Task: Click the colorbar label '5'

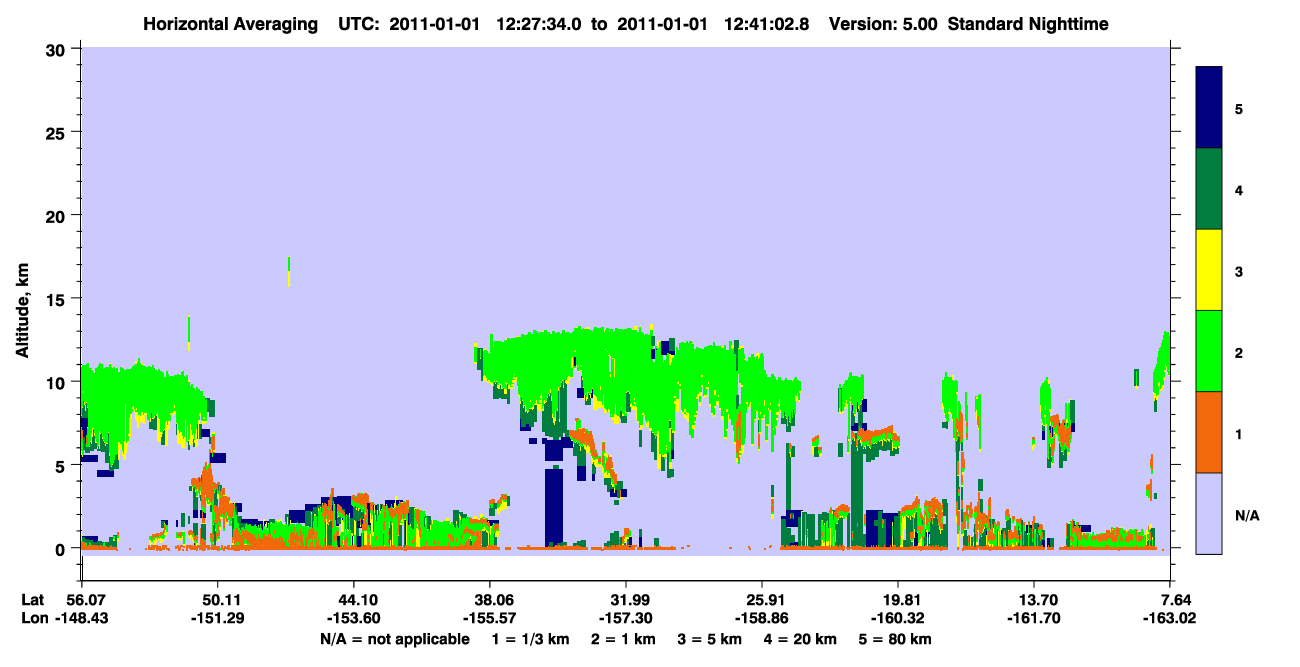Action: (x=1239, y=108)
